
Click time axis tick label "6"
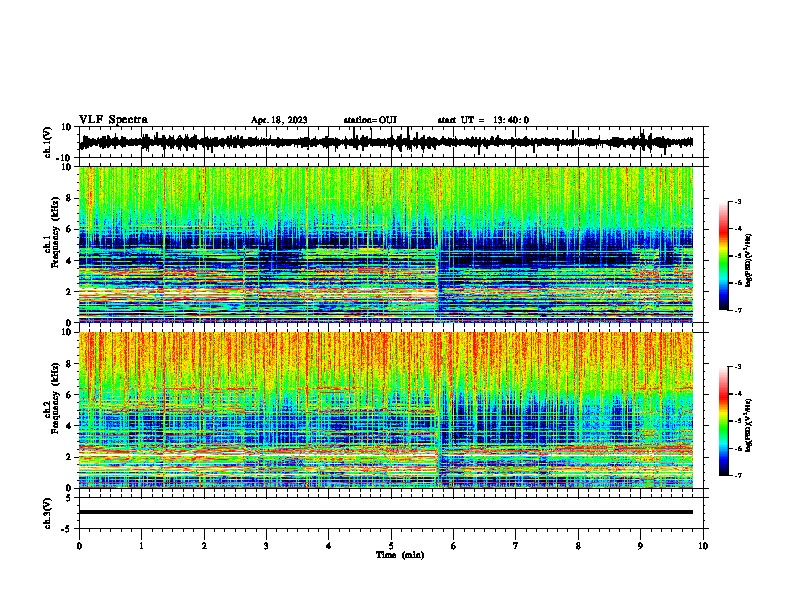[x=454, y=546]
